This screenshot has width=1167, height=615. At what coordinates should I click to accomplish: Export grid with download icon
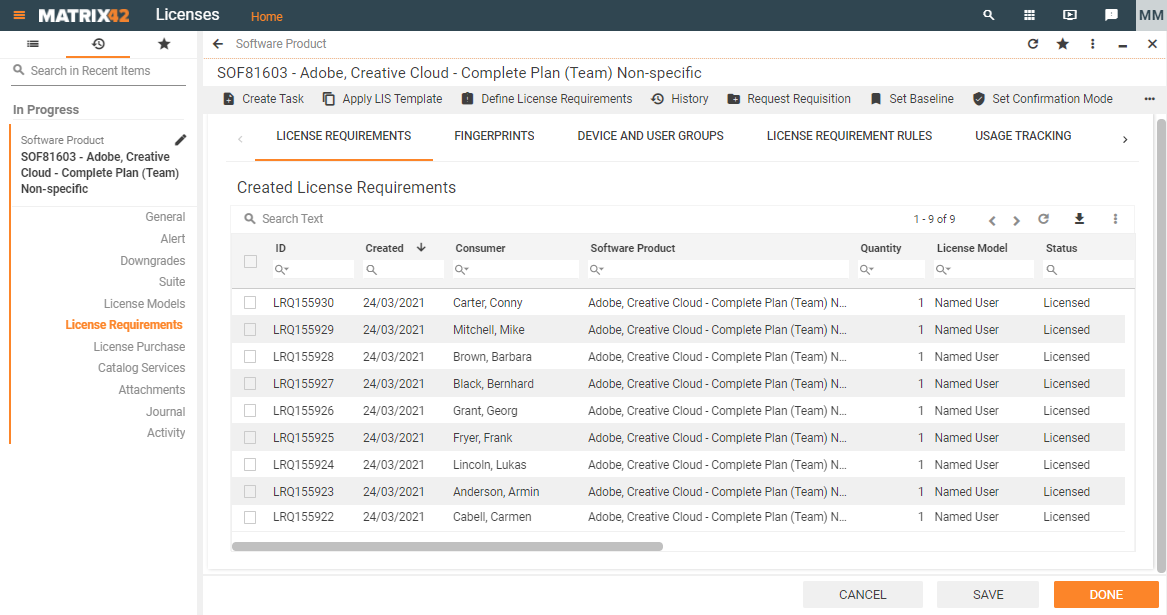click(1079, 219)
